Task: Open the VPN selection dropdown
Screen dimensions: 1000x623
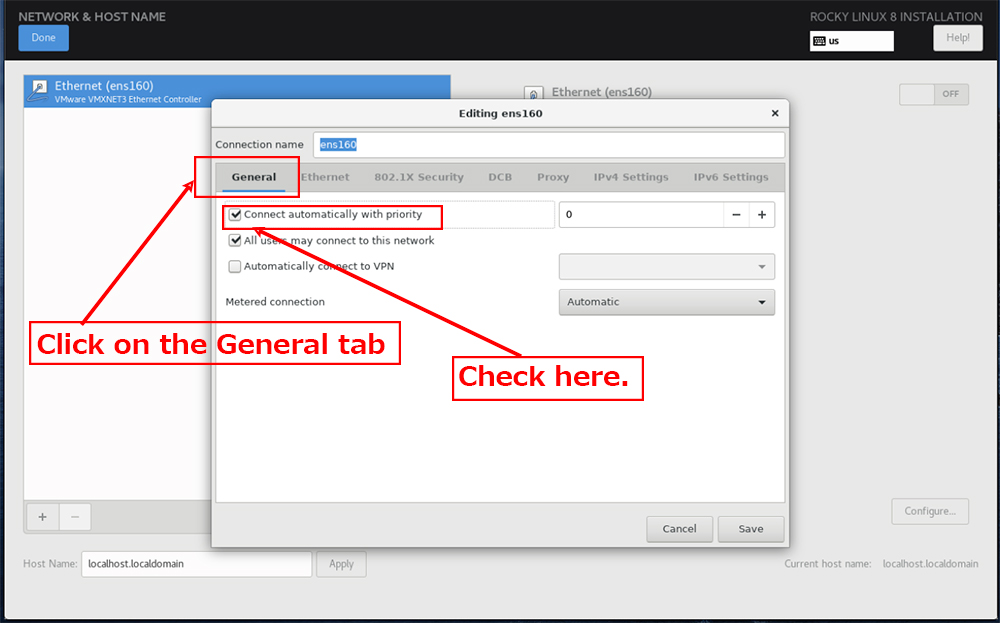Action: [x=666, y=267]
